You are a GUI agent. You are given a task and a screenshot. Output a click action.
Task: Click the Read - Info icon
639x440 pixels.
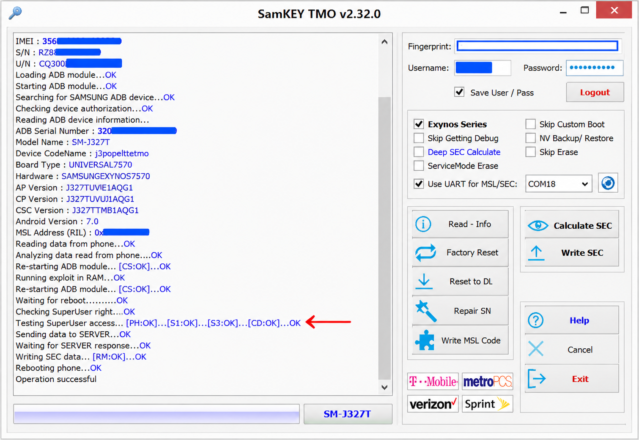pos(423,224)
